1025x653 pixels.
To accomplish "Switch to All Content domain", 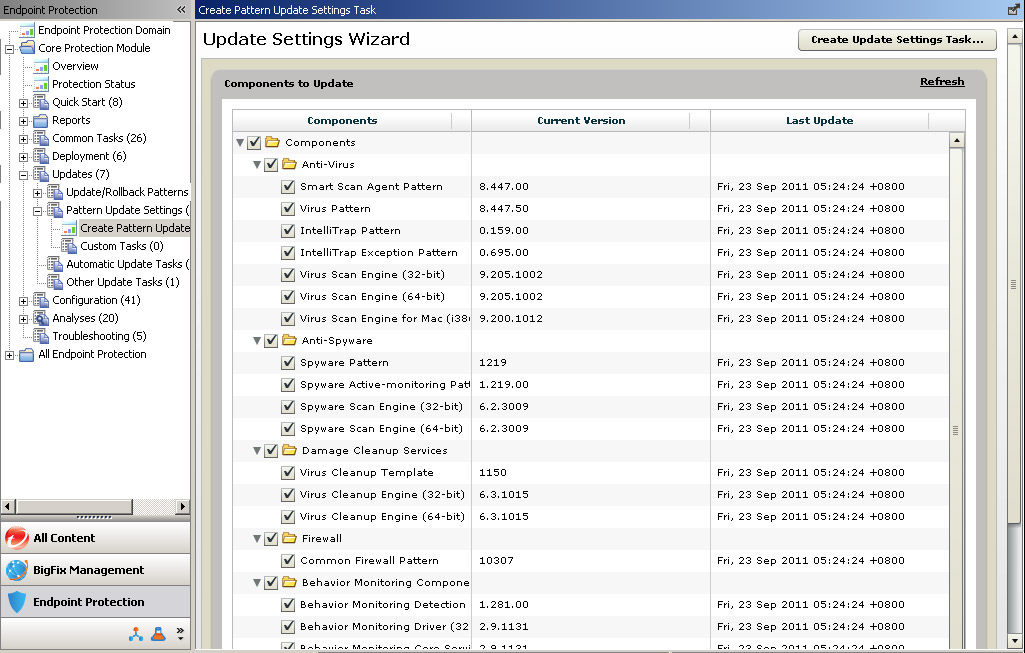I will pos(95,538).
